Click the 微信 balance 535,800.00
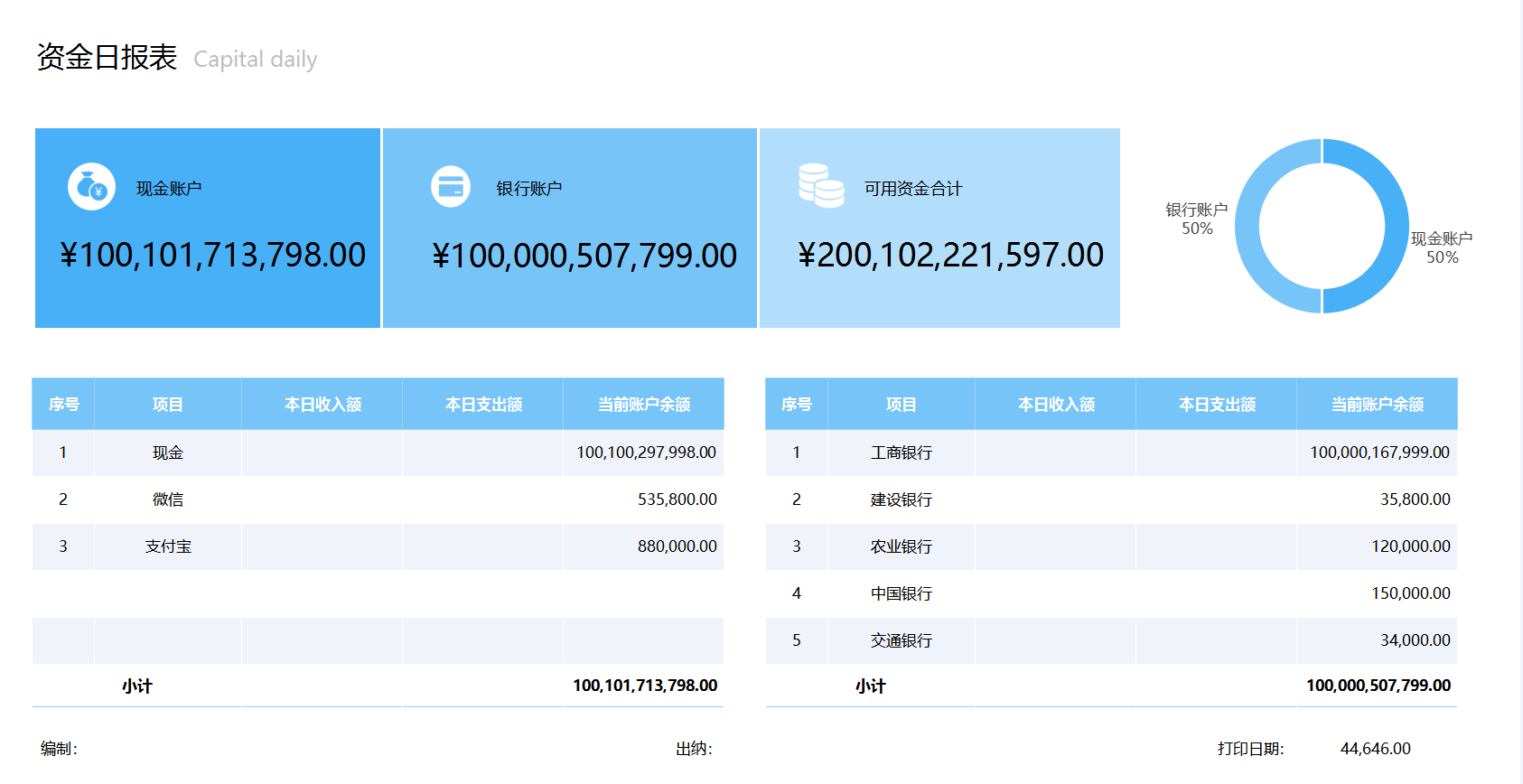The width and height of the screenshot is (1523, 784). [677, 499]
